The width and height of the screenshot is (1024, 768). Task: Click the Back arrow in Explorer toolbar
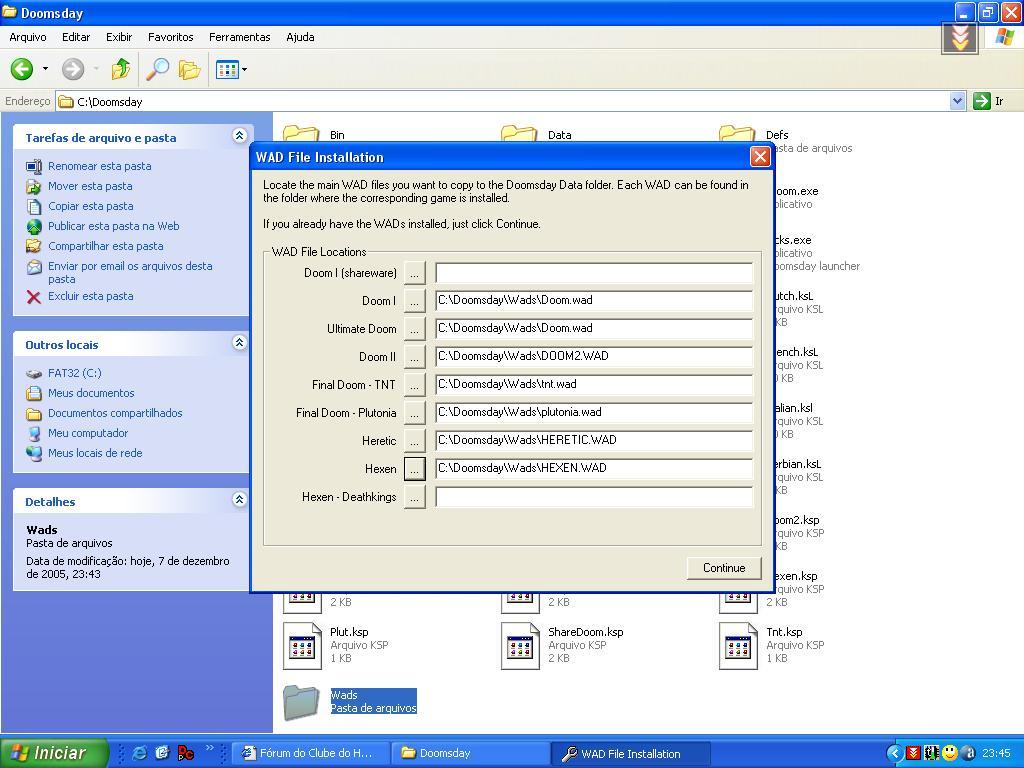22,69
